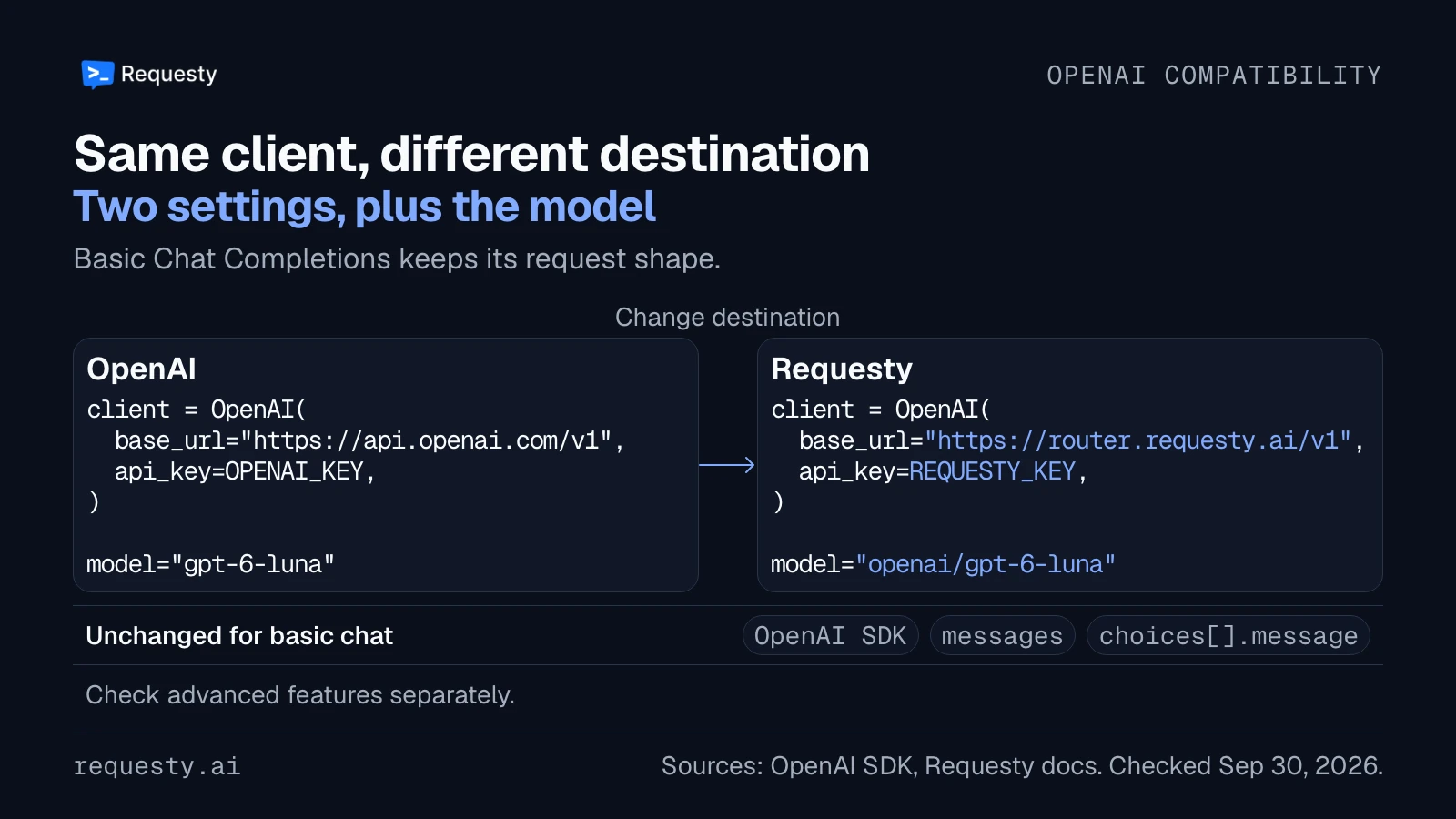This screenshot has height=819, width=1456.
Task: Select 'Basic Chat Completions keeps its request shape.'
Action: point(397,259)
